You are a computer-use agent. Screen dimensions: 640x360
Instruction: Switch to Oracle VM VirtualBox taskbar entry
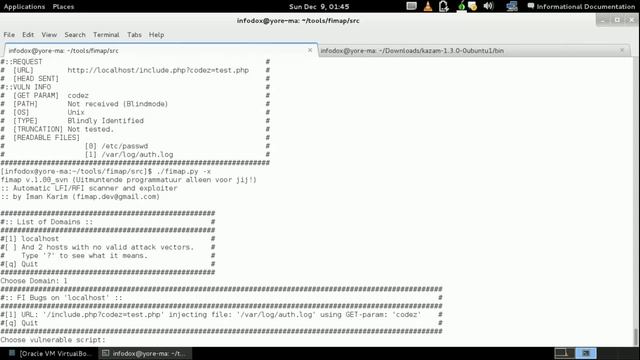point(51,353)
